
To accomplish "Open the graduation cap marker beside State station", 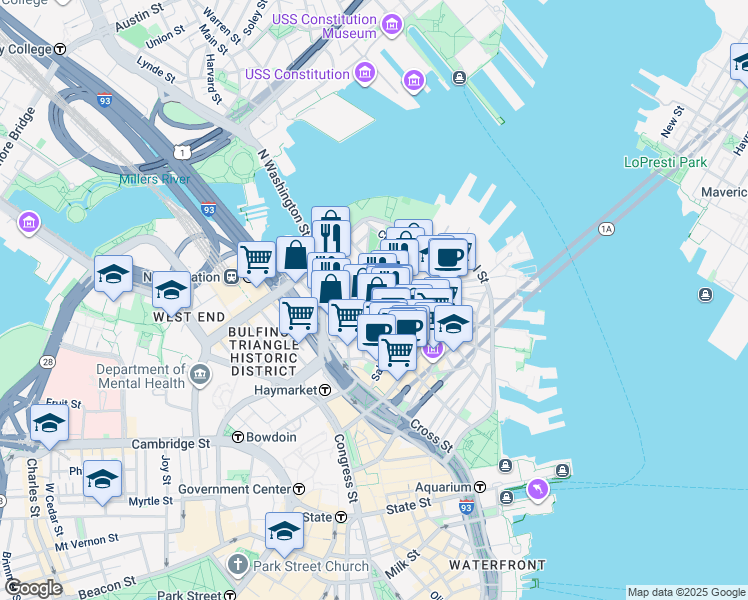I will (x=284, y=532).
